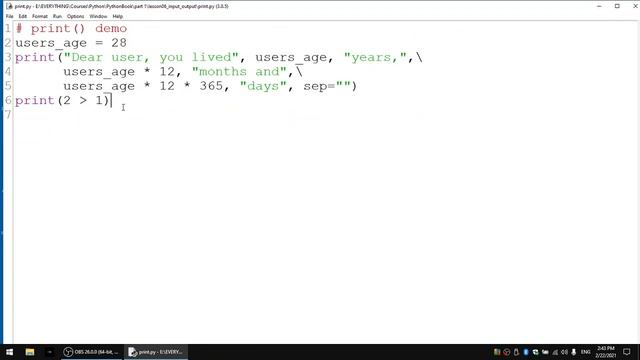Viewport: 640px width, 360px height.
Task: Open the Format menu
Action: [x=40, y=16]
